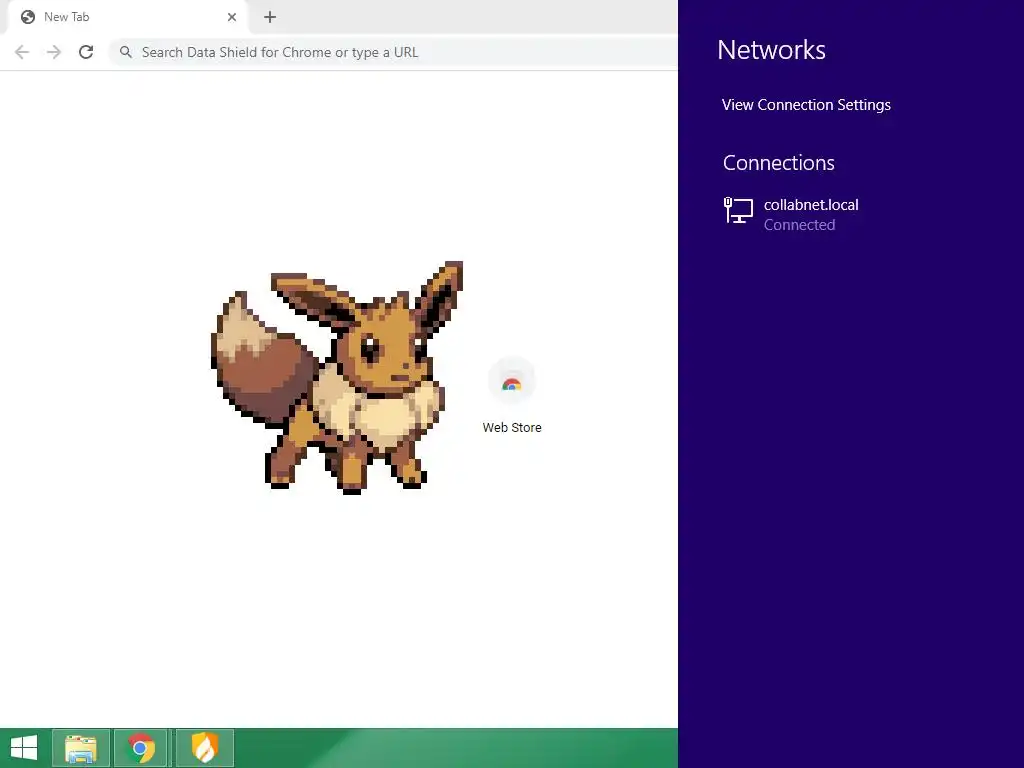Open the Web Store shortcut

click(x=512, y=396)
